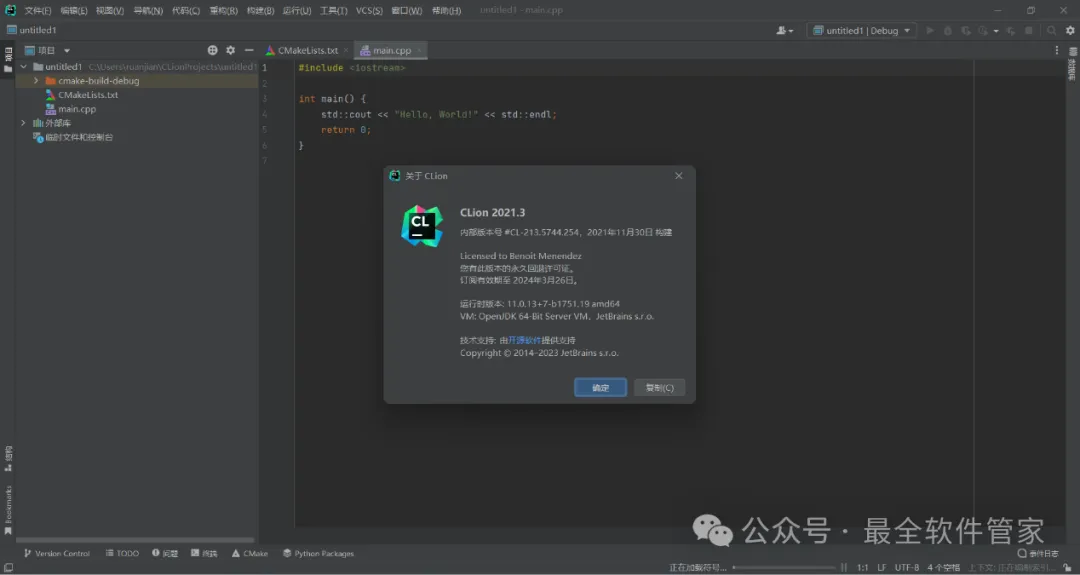1080x575 pixels.
Task: Click the Run button in the toolbar
Action: click(x=930, y=30)
